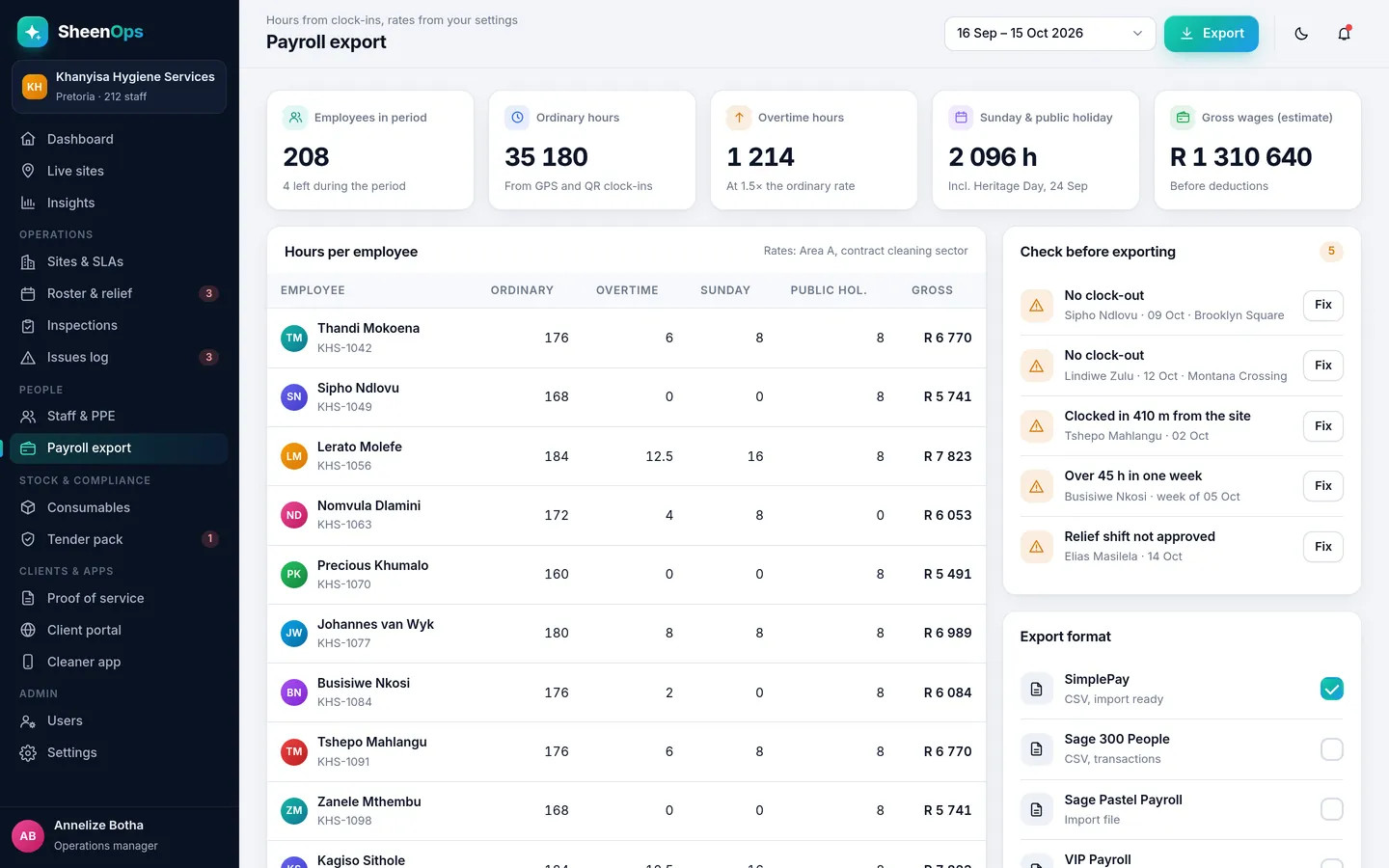Open Annelize Botha's user profile
Screen dimensions: 1389x868
[119, 835]
